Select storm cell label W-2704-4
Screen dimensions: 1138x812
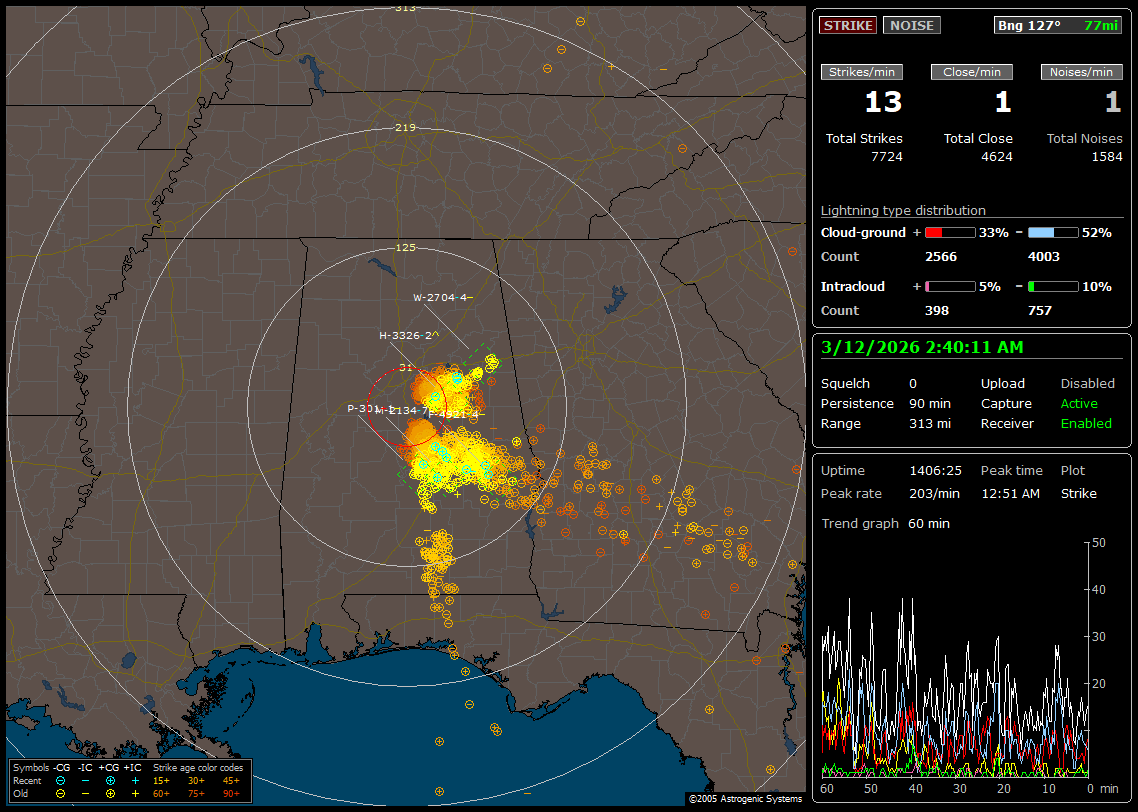point(442,297)
